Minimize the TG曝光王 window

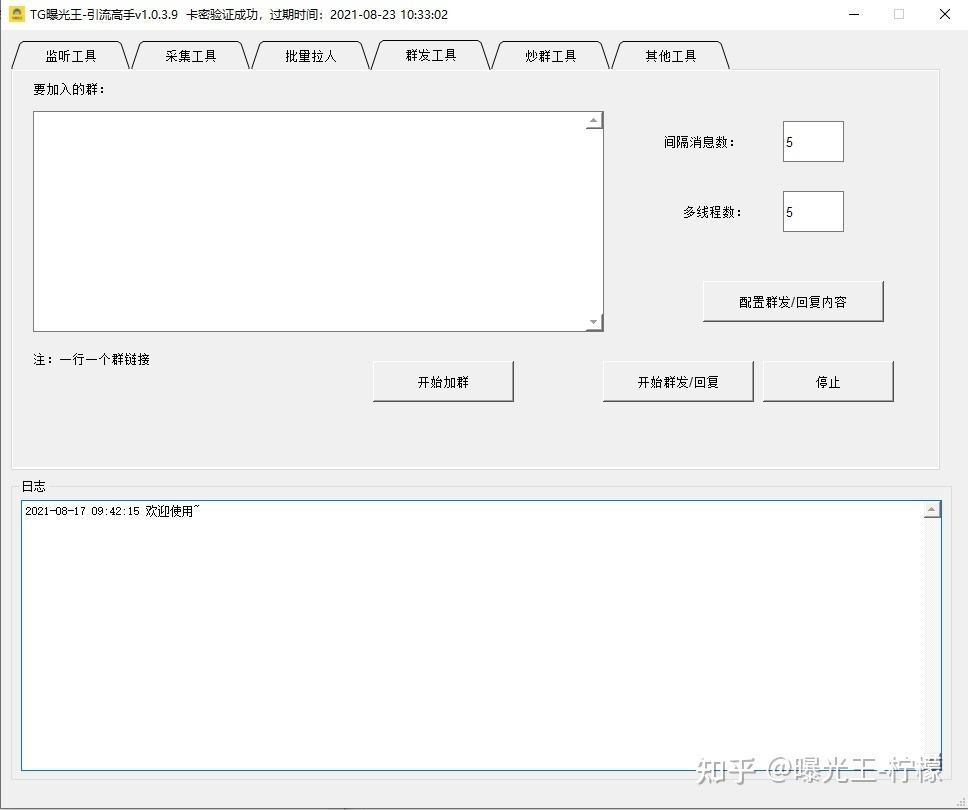pos(854,14)
